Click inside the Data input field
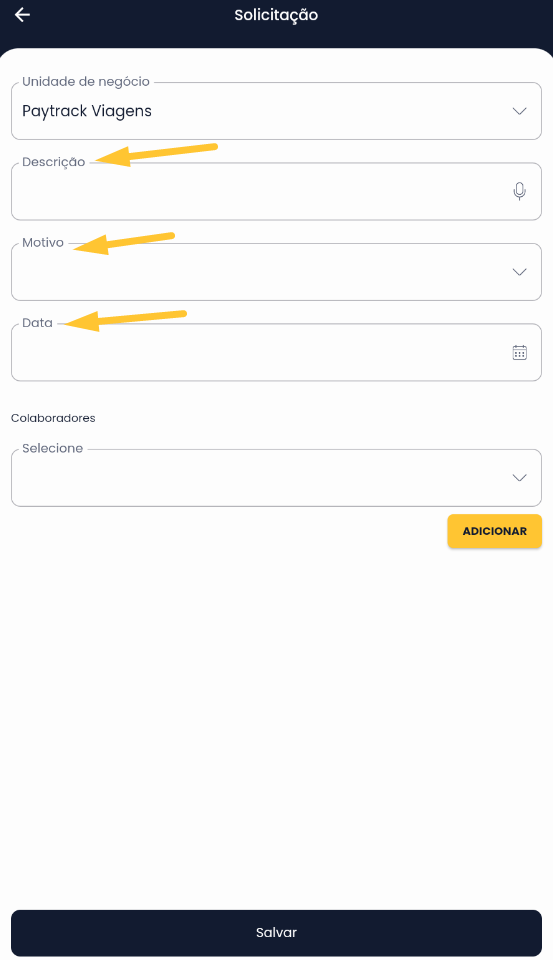 click(x=276, y=353)
